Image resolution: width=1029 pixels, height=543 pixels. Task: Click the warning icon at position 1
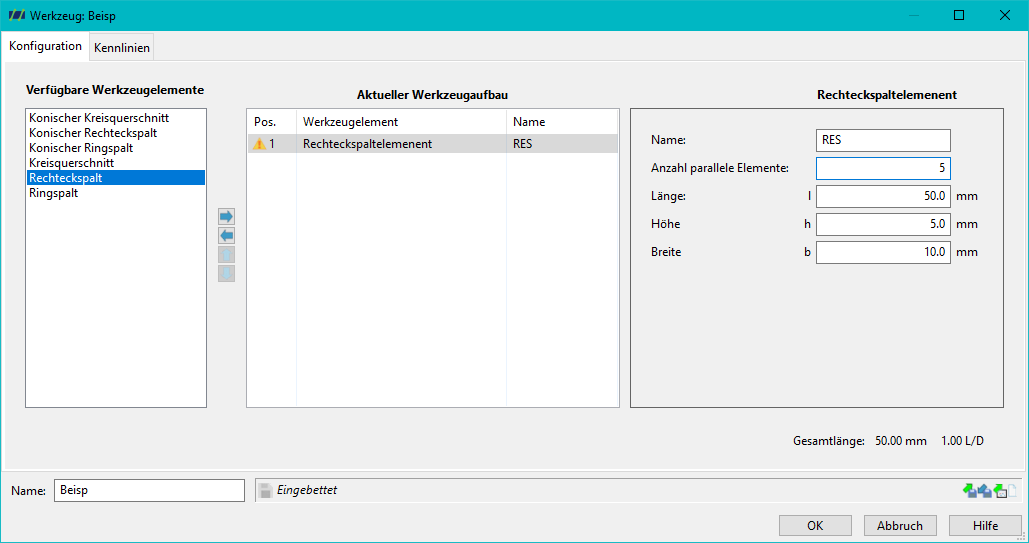click(x=259, y=144)
